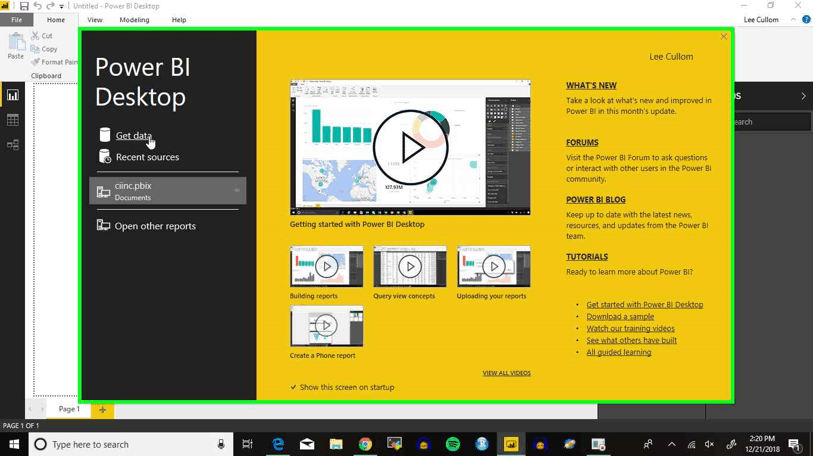Image resolution: width=815 pixels, height=457 pixels.
Task: Open the VIEW ALL VIDEOS link
Action: click(x=506, y=373)
